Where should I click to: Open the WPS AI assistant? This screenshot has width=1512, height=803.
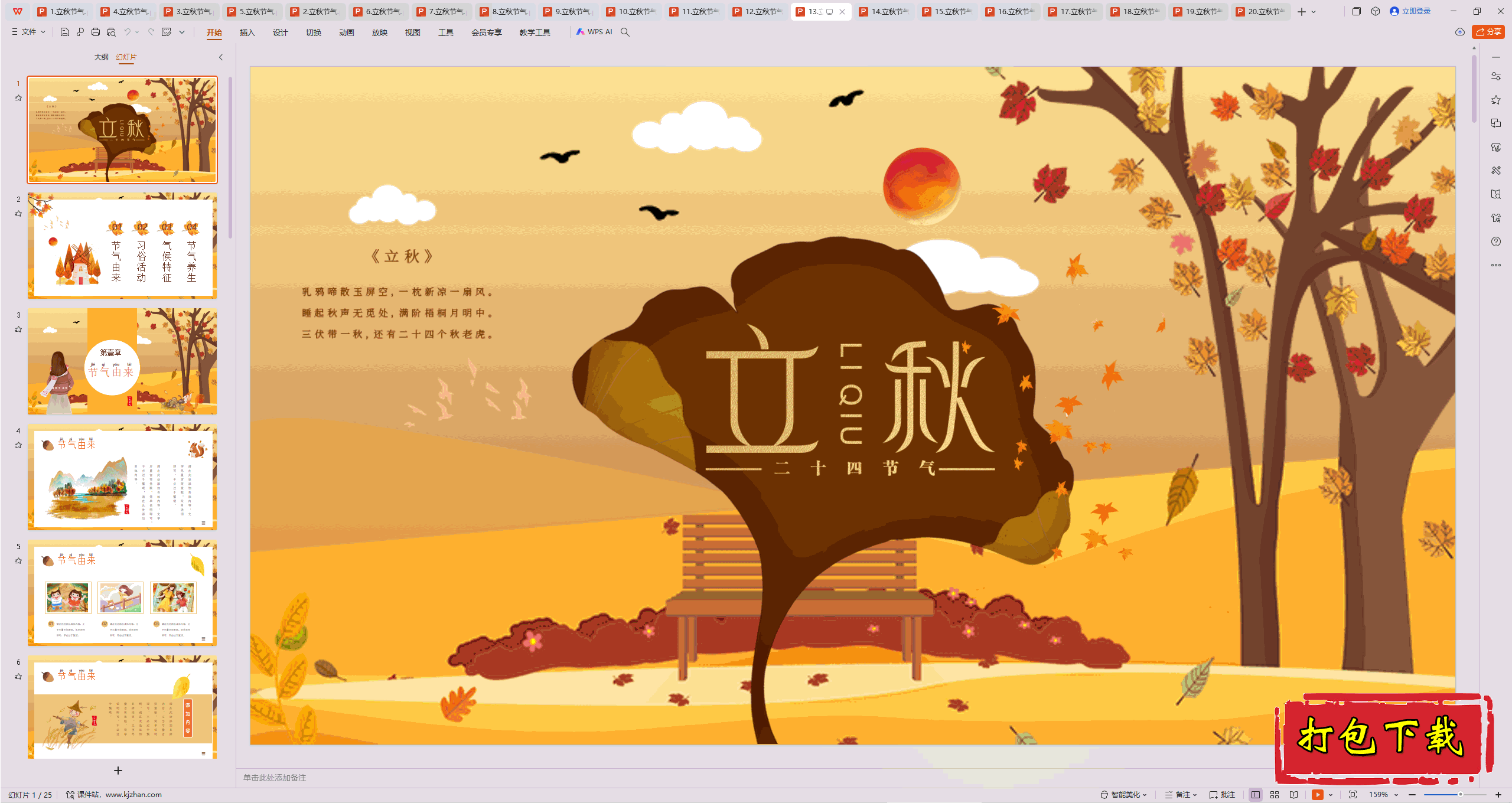pos(594,32)
